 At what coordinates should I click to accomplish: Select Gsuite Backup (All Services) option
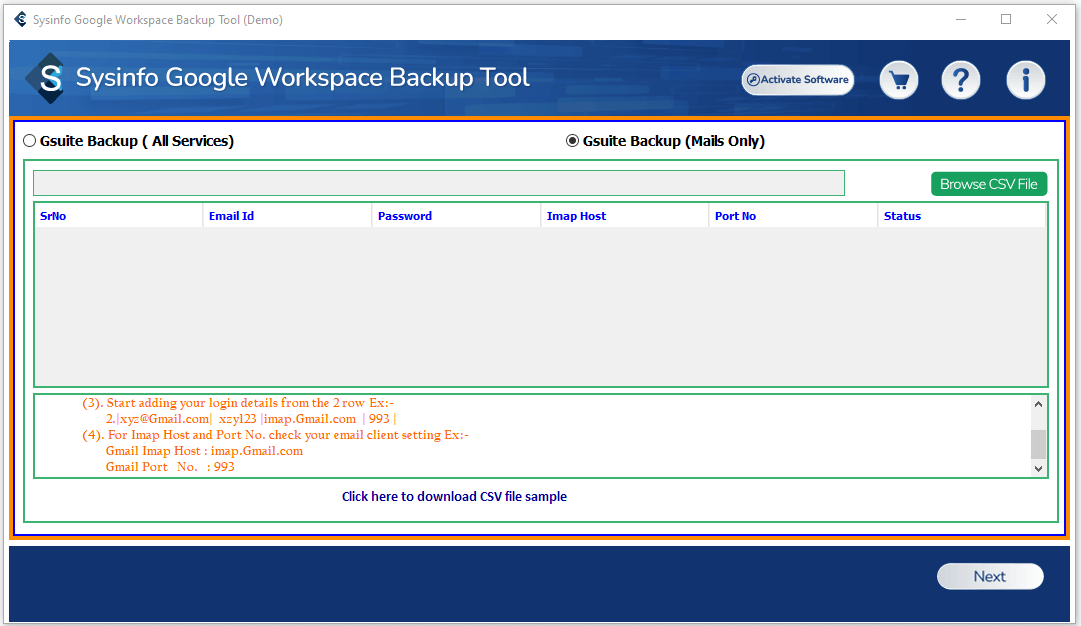(30, 141)
